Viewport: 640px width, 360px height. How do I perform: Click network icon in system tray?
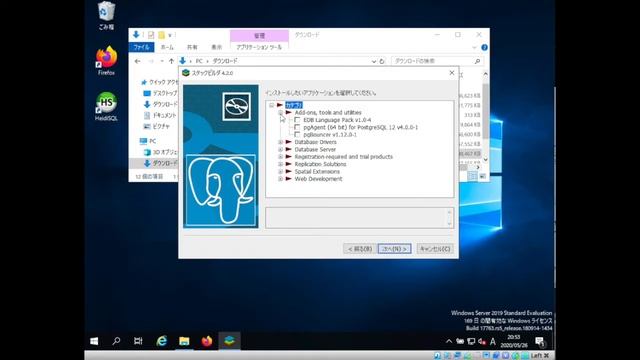471,341
